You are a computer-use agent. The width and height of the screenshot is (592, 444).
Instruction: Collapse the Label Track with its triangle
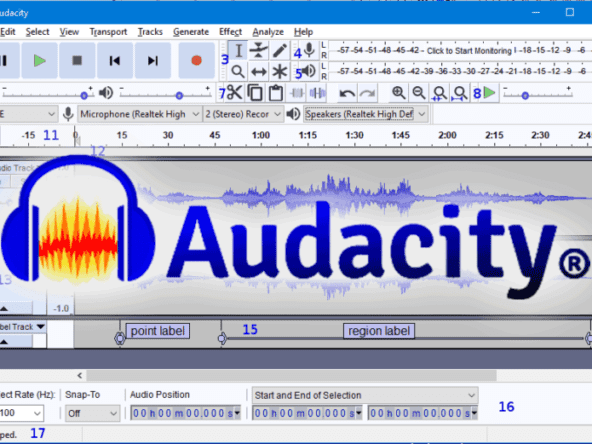[4, 342]
